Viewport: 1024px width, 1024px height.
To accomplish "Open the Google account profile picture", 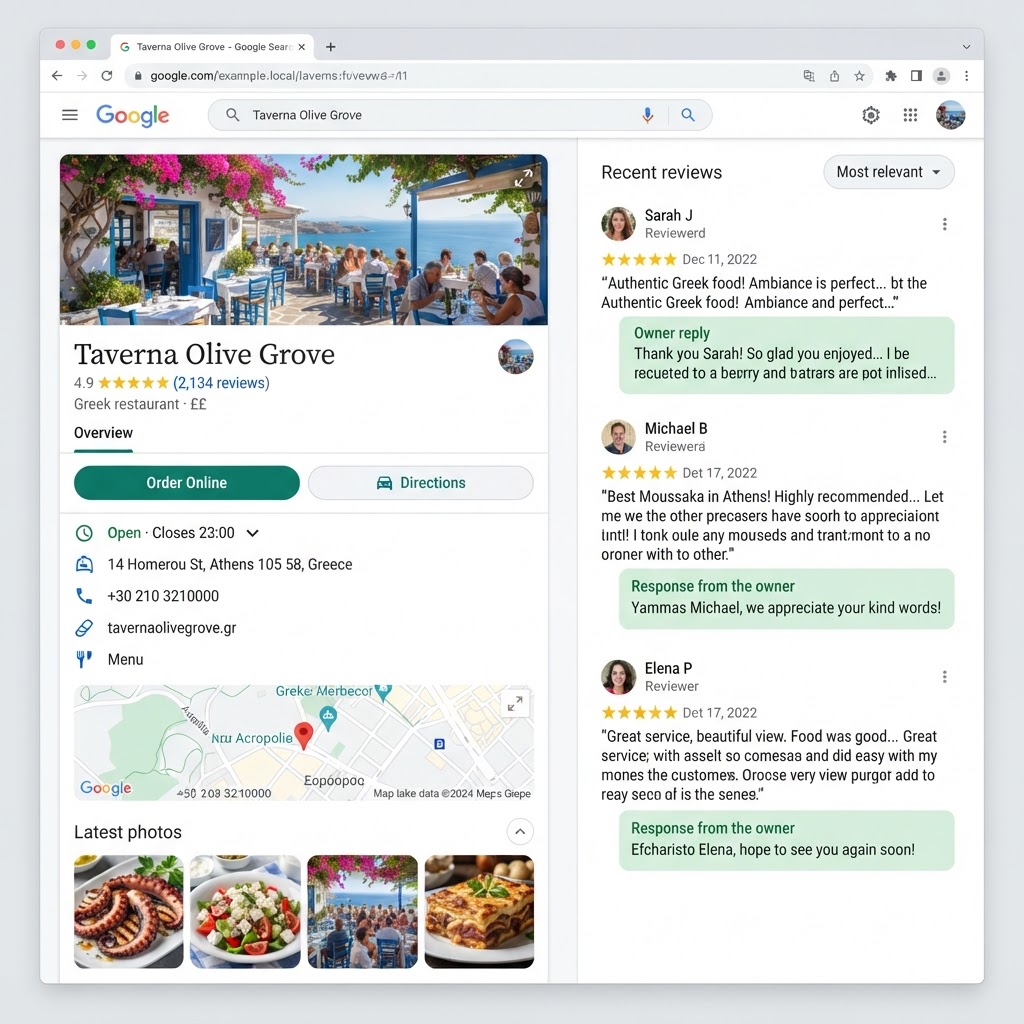I will coord(950,115).
